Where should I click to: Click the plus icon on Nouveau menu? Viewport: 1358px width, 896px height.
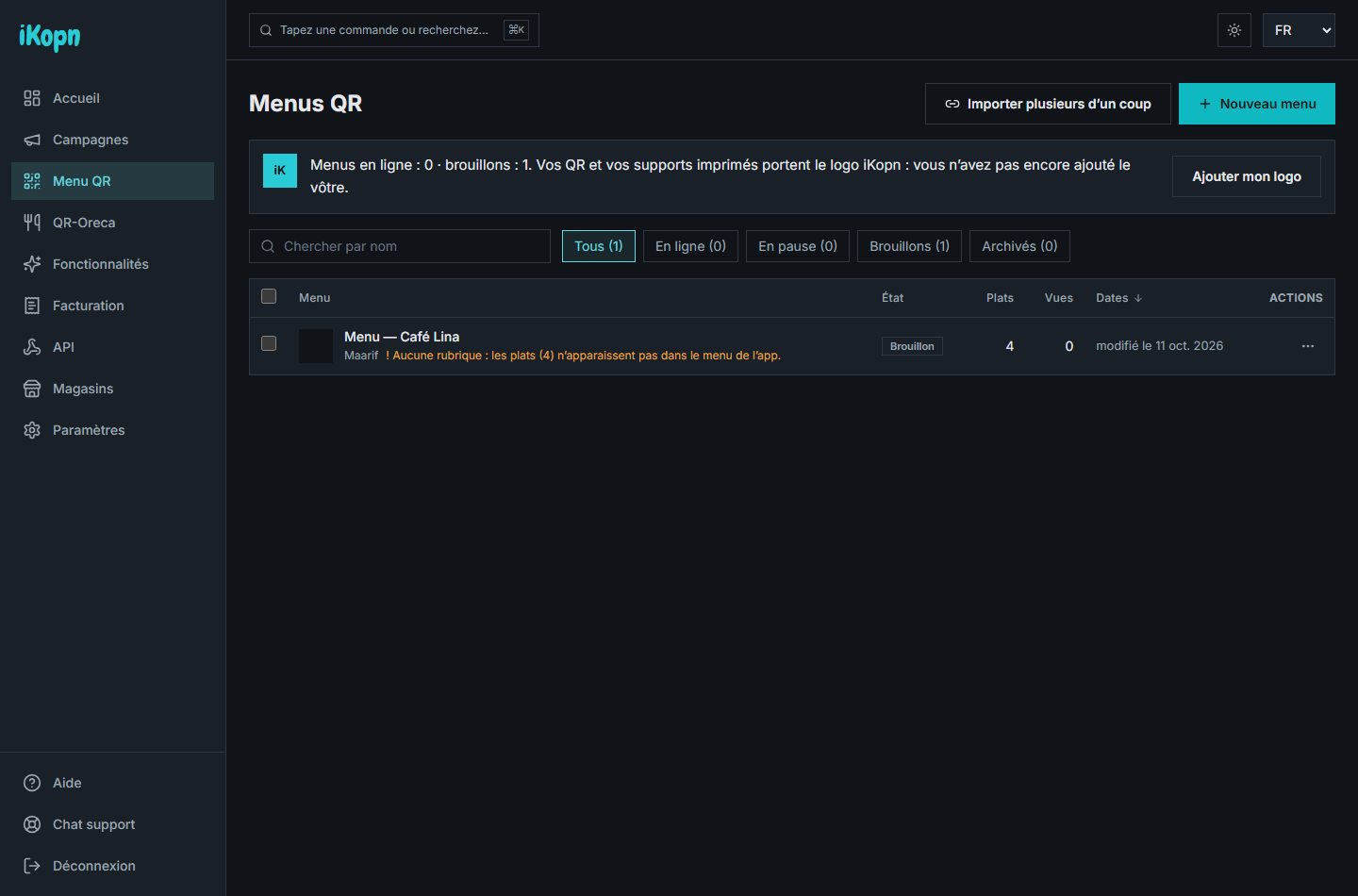point(1205,104)
